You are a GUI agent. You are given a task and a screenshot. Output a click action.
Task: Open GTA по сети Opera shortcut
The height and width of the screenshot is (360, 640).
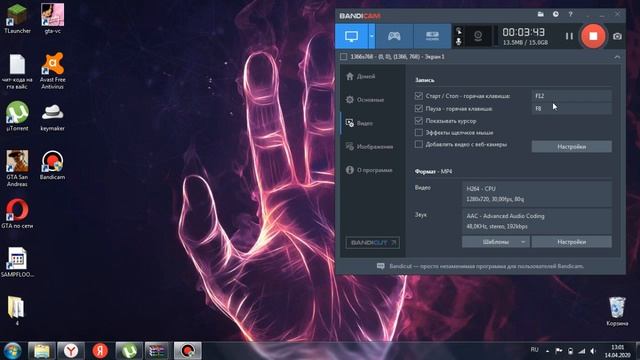(17, 213)
